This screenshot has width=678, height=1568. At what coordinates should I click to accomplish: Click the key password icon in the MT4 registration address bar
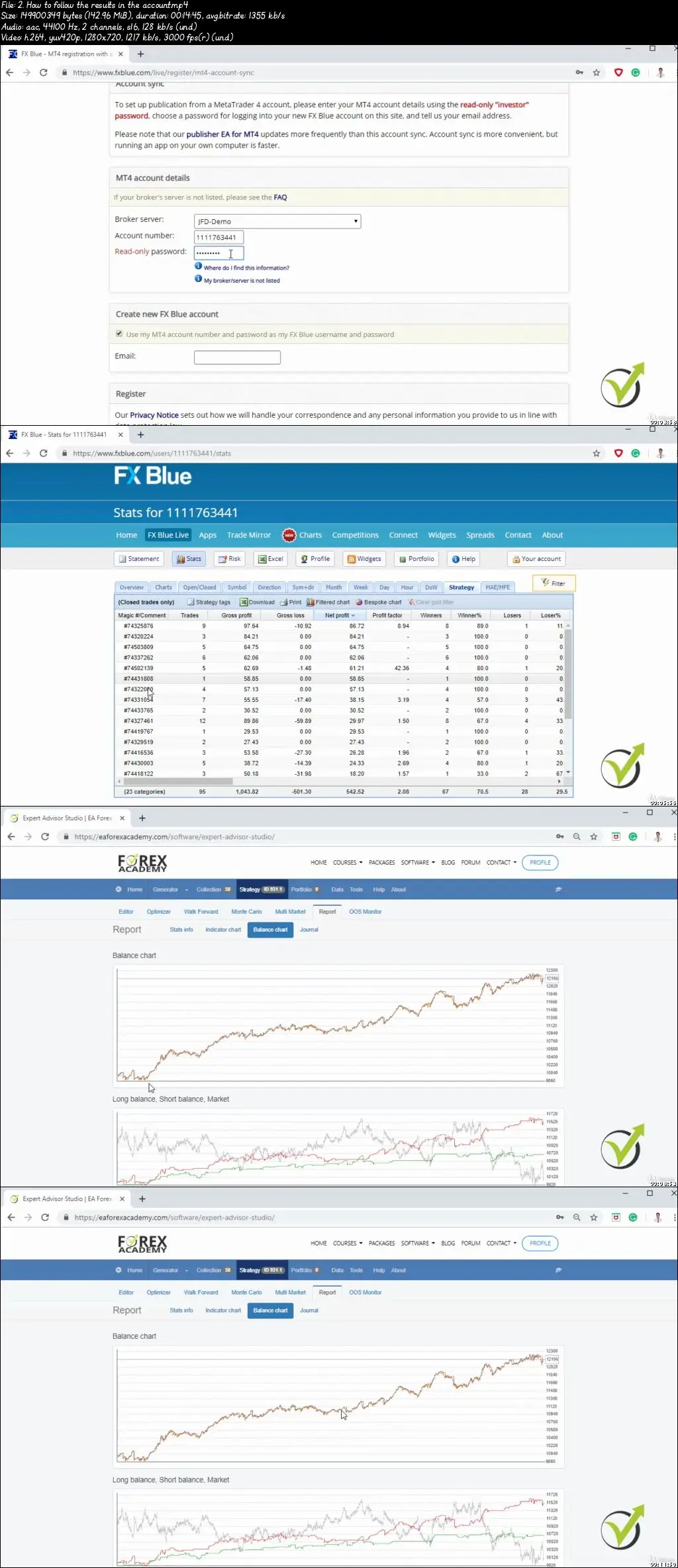(579, 73)
